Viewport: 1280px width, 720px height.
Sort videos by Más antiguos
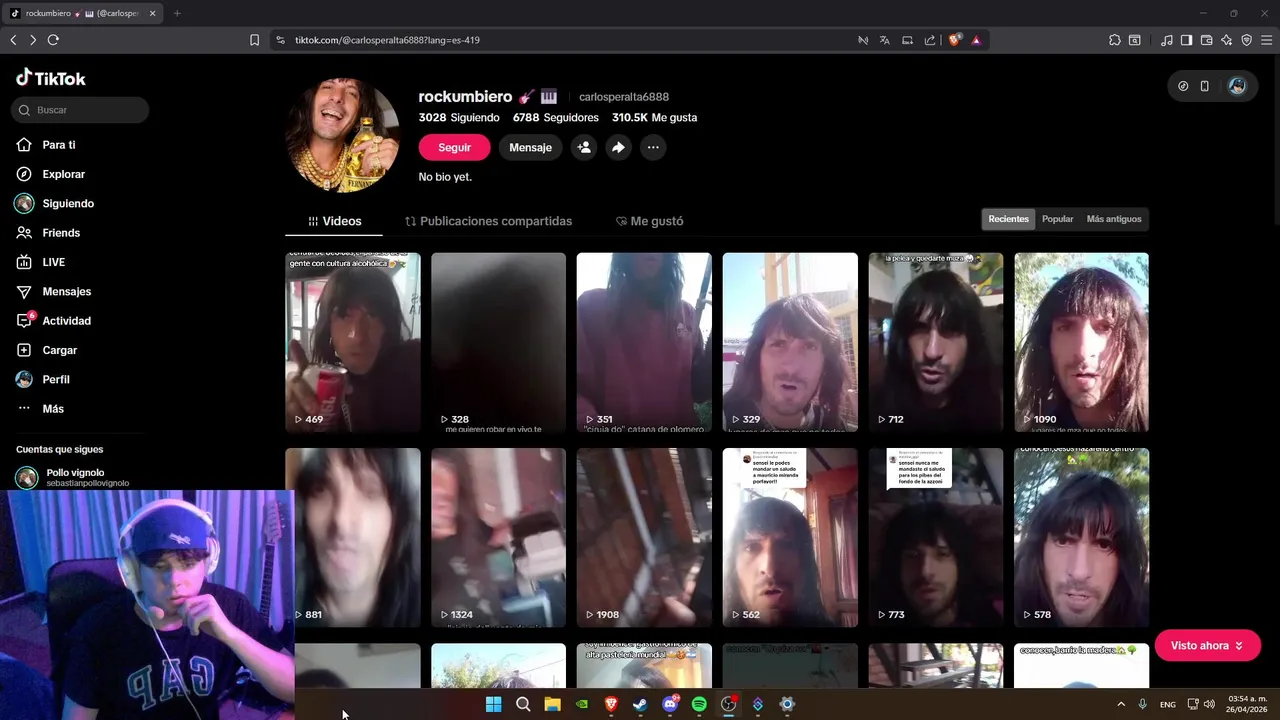point(1114,219)
